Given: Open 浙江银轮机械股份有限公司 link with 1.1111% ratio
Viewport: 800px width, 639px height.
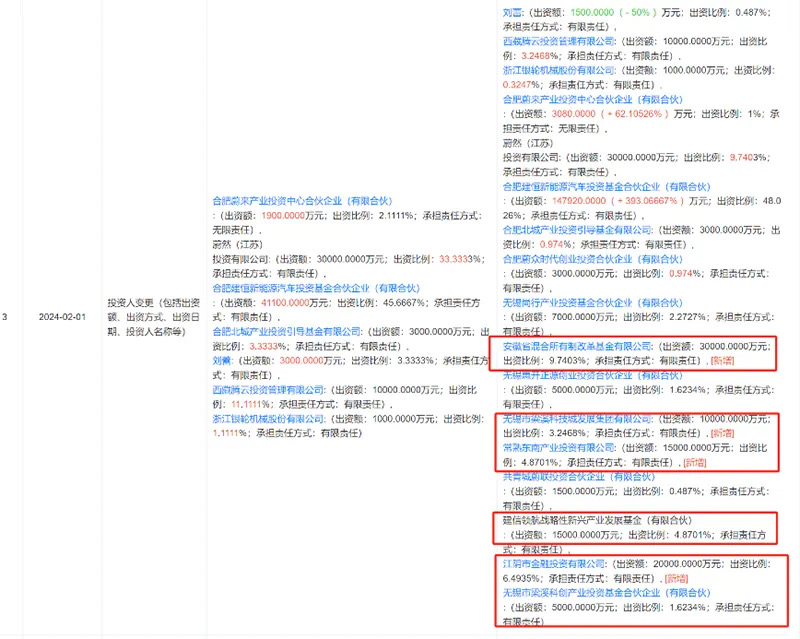Looking at the screenshot, I should click(x=268, y=419).
